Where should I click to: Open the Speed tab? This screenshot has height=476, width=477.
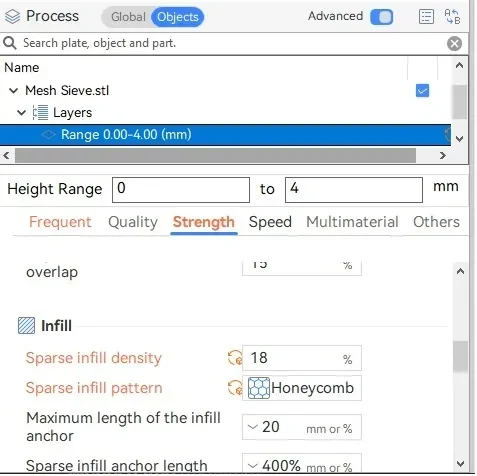tap(270, 222)
